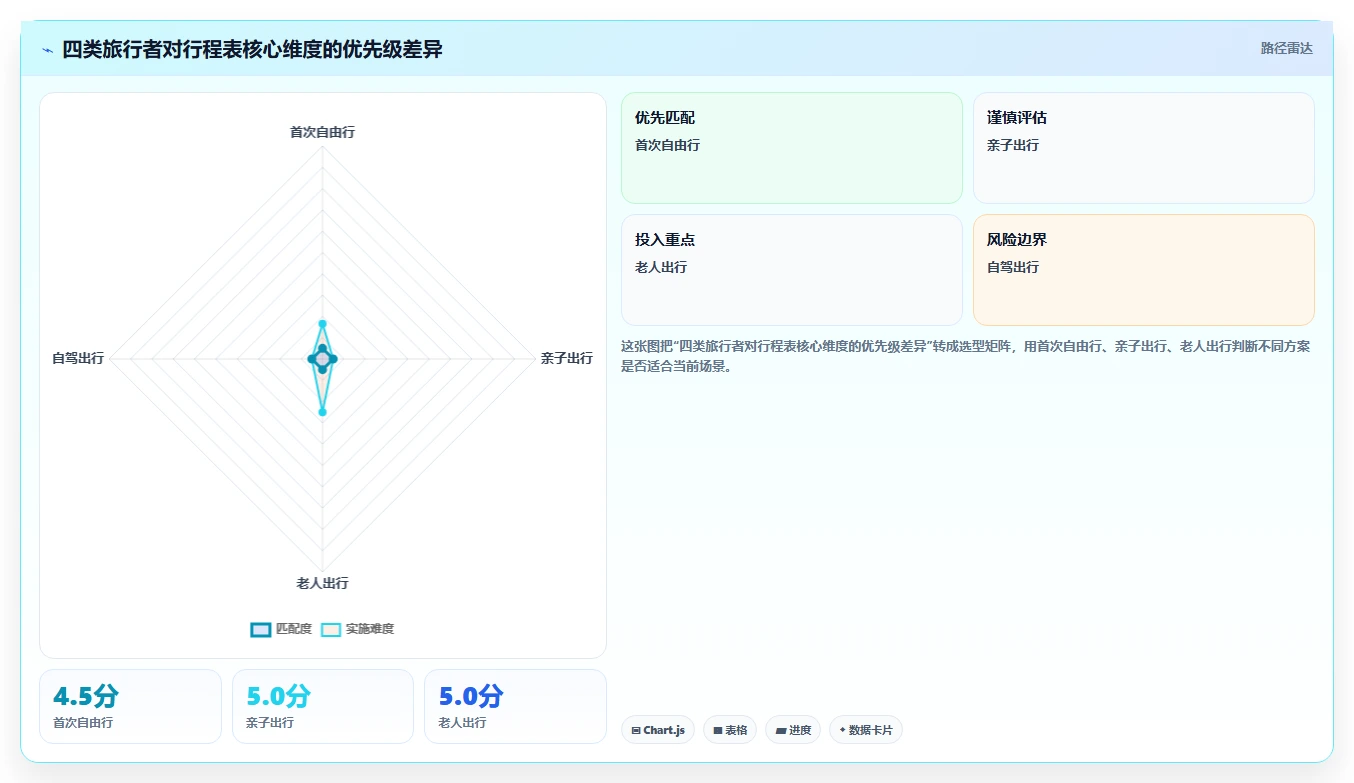Click 首次自由行 text in 优先匹配 card
The height and width of the screenshot is (783, 1354).
667,145
